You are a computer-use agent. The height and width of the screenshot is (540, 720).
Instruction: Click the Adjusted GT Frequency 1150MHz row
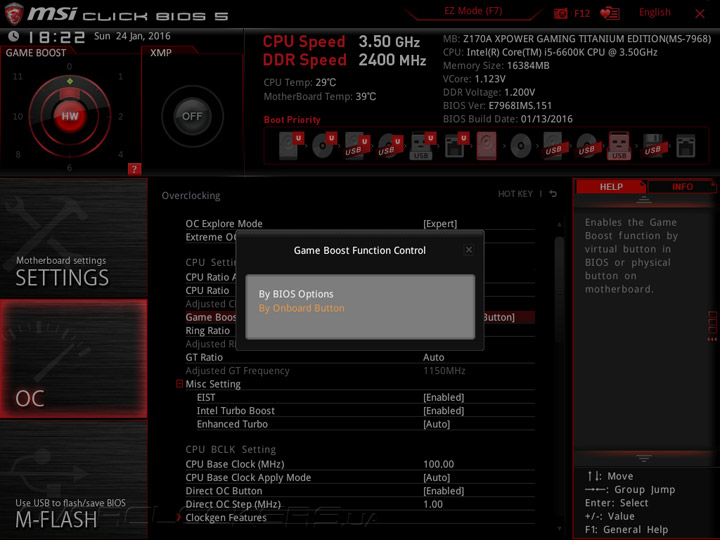coord(360,371)
